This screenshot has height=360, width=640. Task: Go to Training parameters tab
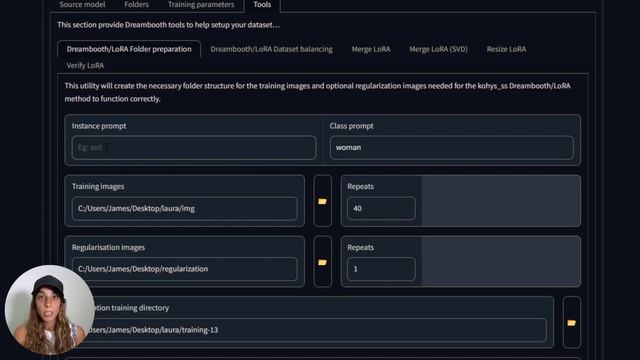[x=201, y=4]
